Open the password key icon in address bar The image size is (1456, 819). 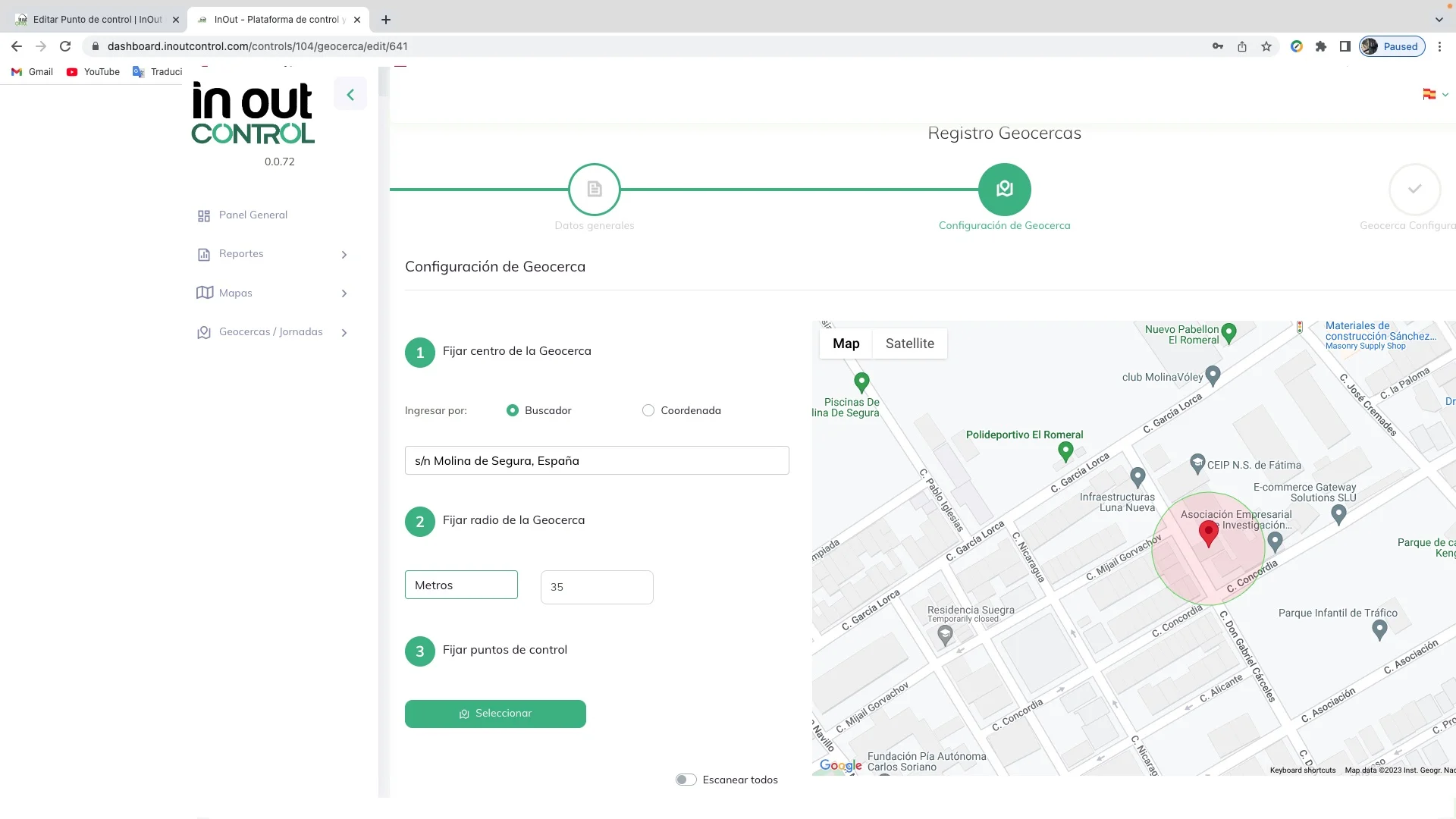pos(1218,46)
